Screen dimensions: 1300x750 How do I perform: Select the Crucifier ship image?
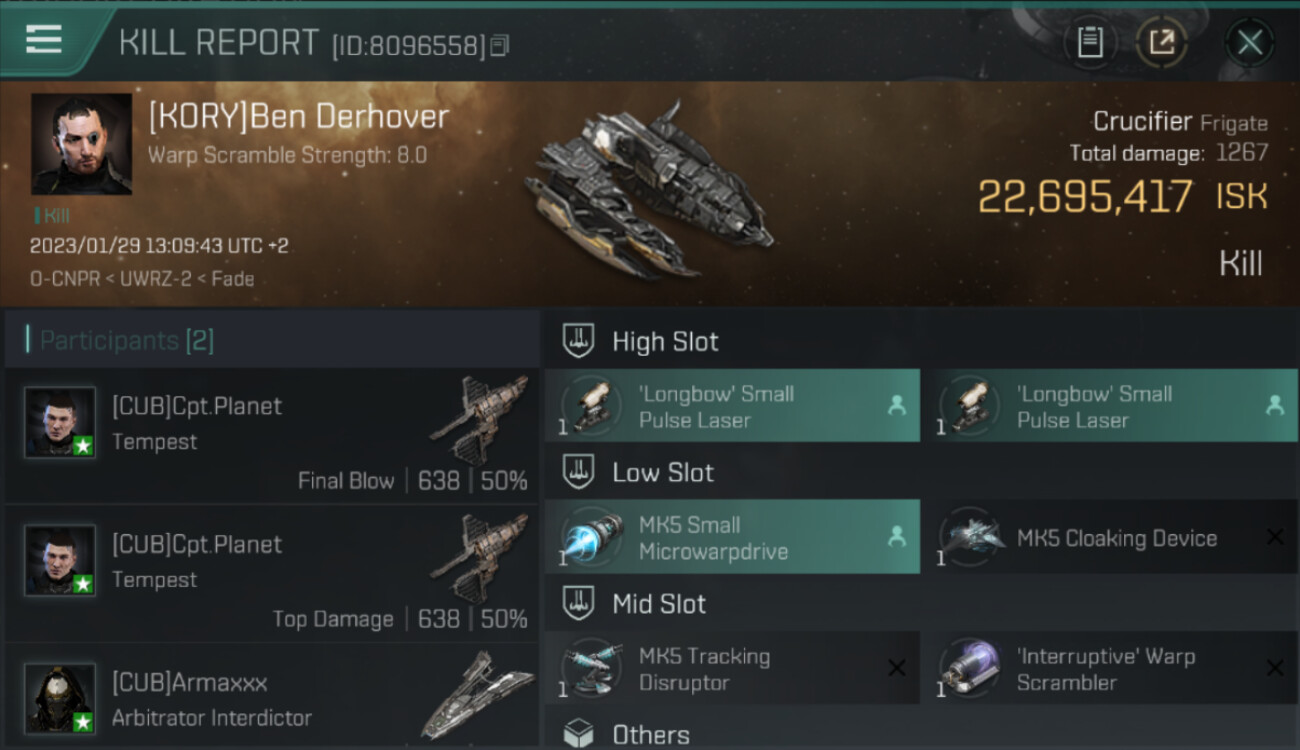coord(650,192)
